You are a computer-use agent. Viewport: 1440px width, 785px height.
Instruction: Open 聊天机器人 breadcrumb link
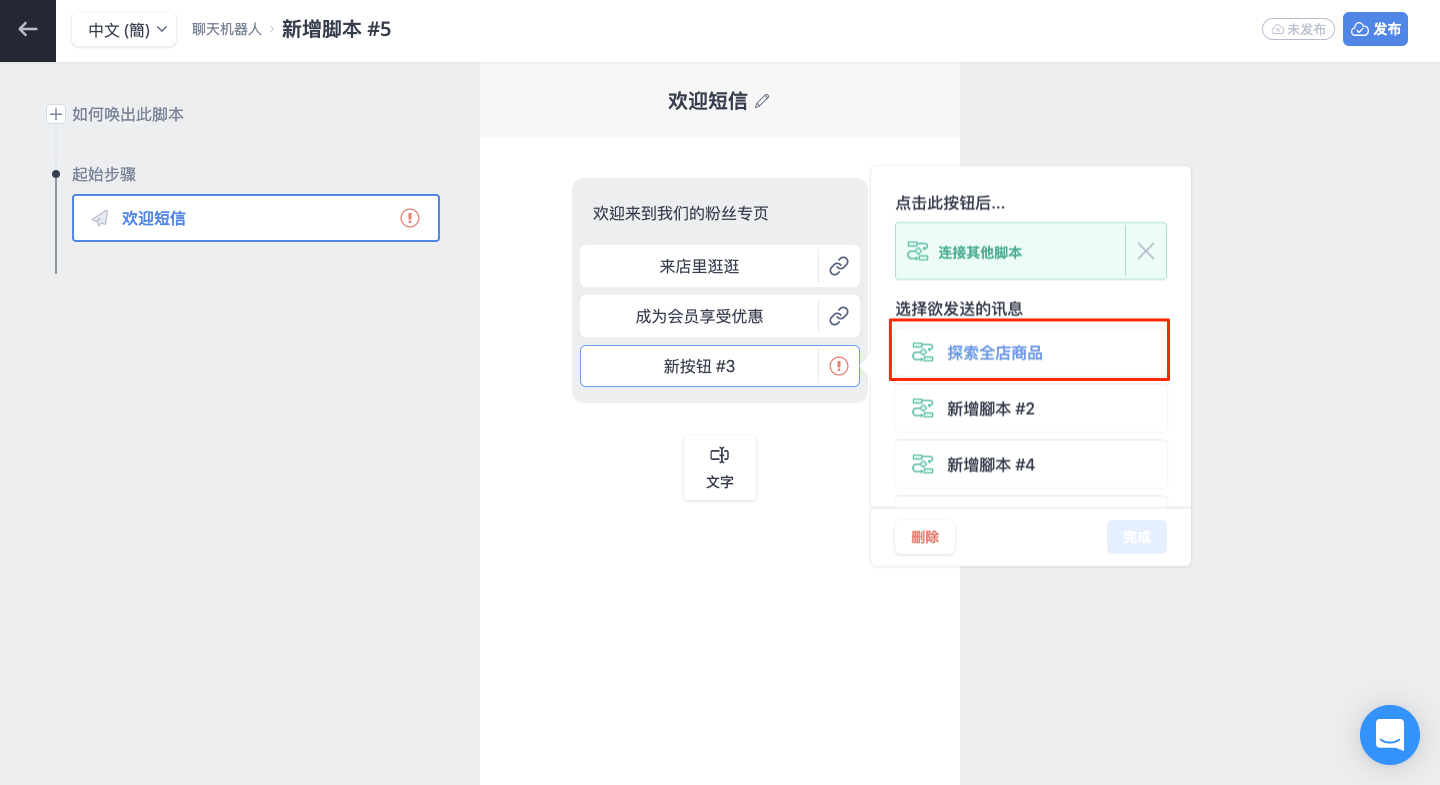point(227,29)
